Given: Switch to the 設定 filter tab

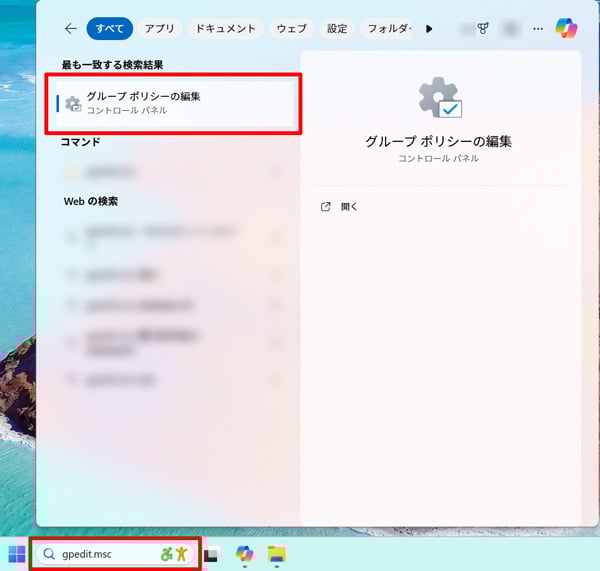Looking at the screenshot, I should point(337,29).
